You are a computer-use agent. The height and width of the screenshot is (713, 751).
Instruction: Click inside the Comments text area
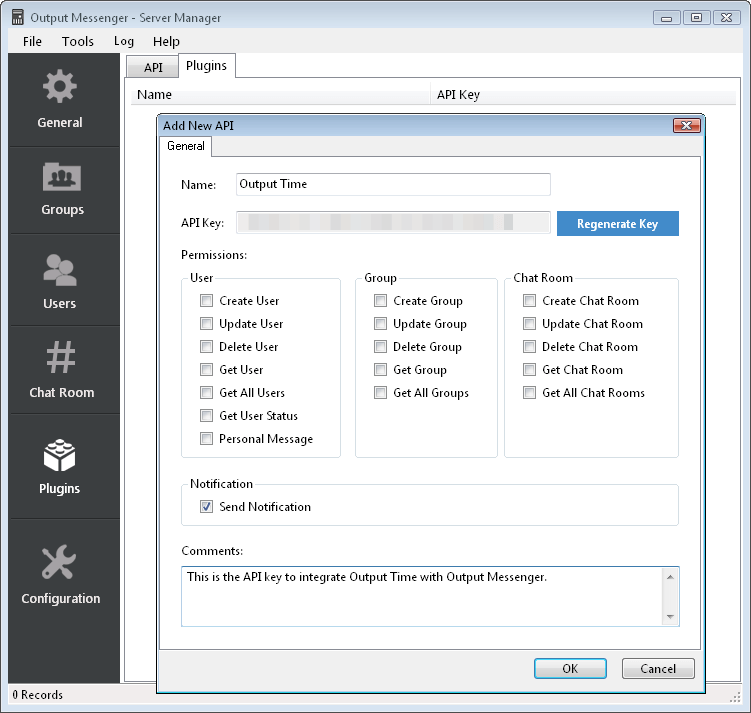tap(422, 597)
